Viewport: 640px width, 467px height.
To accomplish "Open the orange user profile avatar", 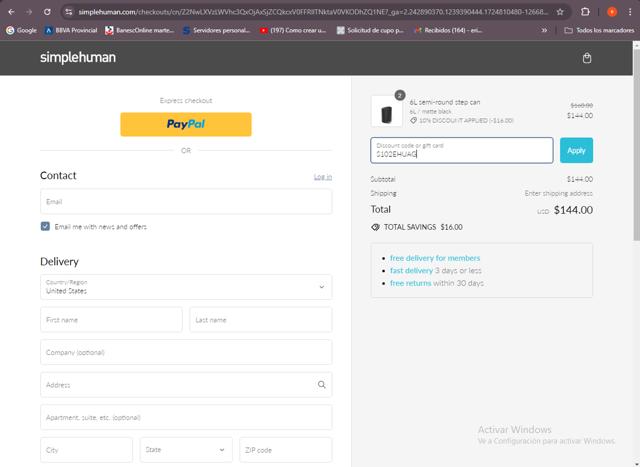I will coord(612,12).
